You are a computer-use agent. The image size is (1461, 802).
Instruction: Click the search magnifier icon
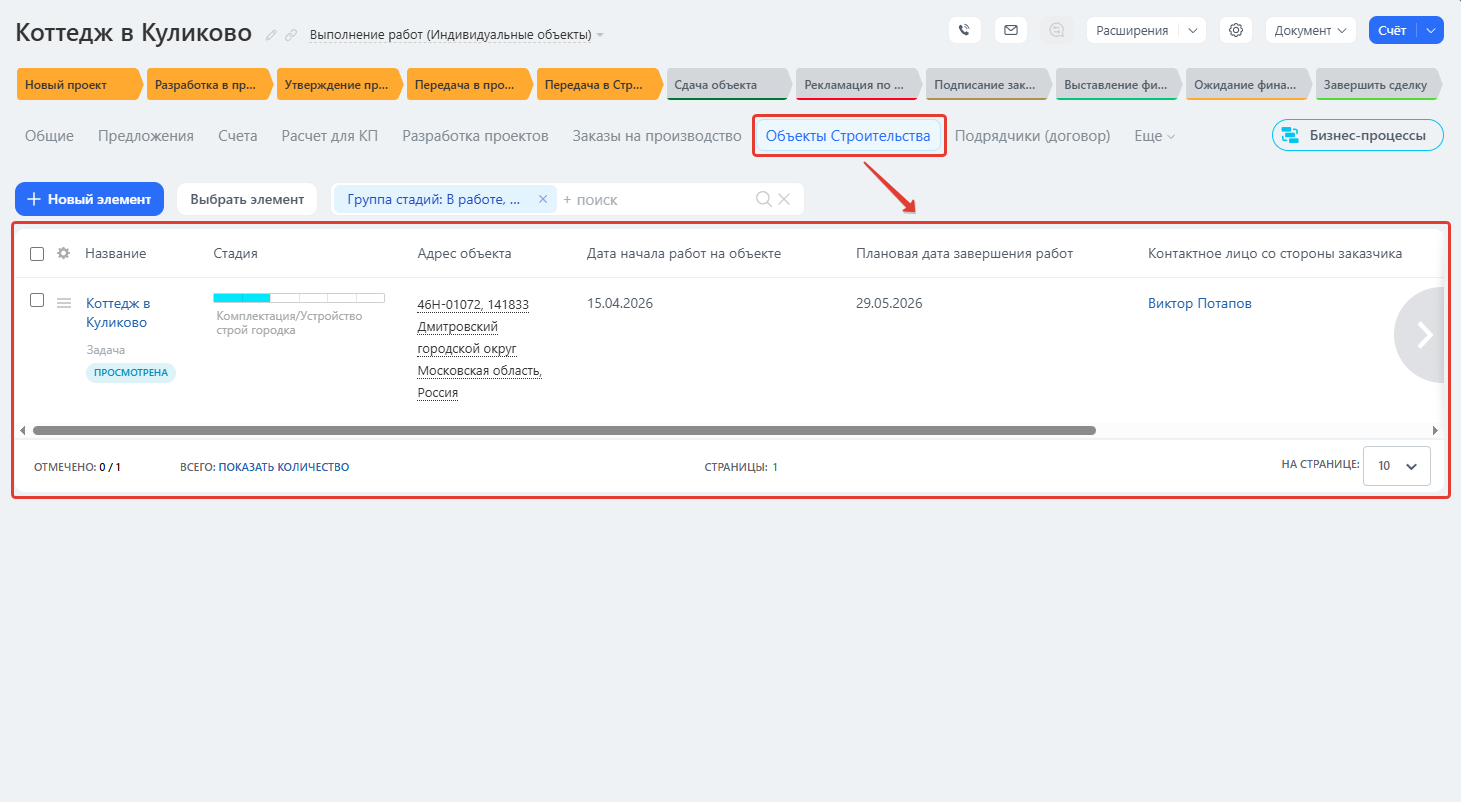[764, 199]
